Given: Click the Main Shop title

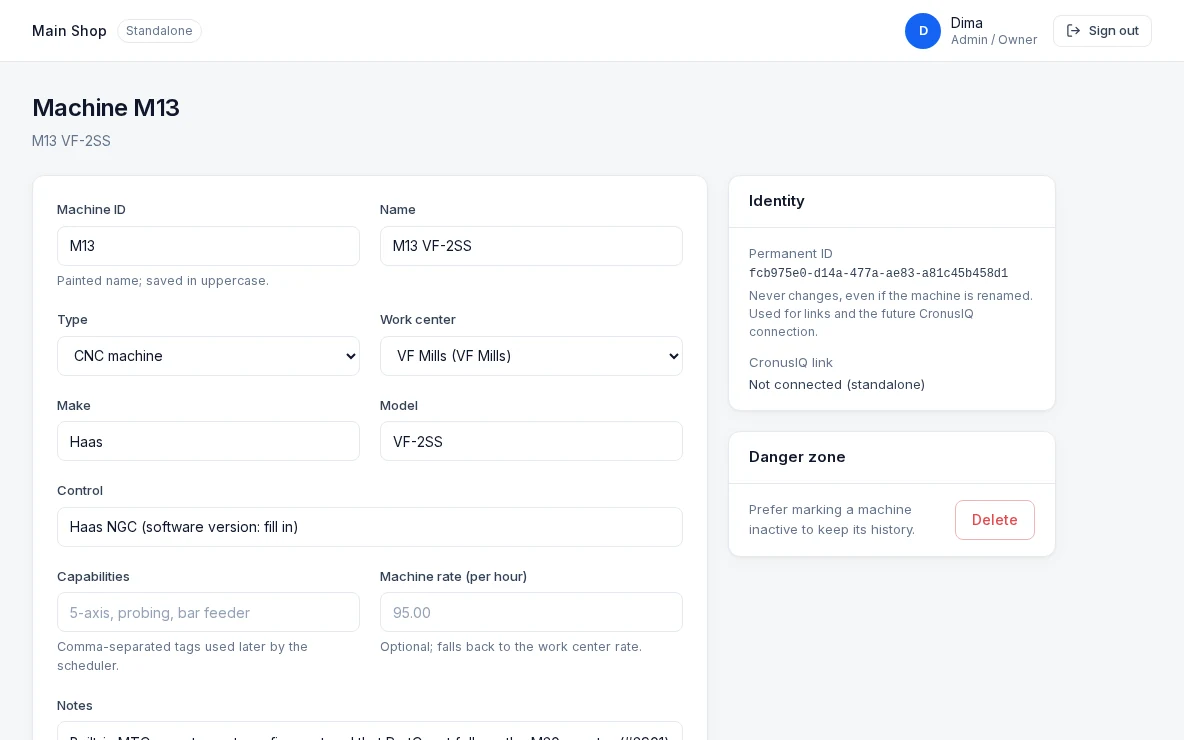Looking at the screenshot, I should click(x=69, y=31).
